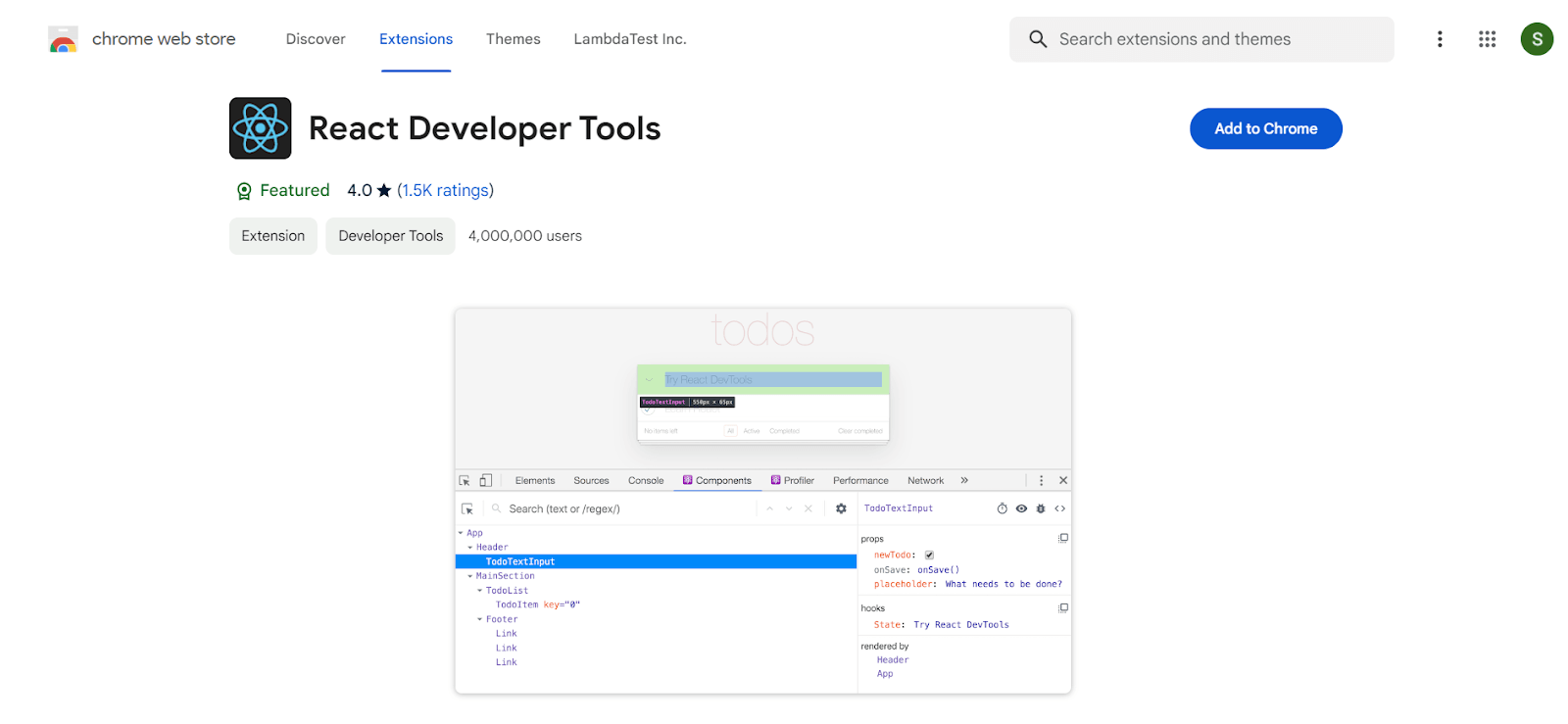The image size is (1568, 724).
Task: Open React DevTools settings gear
Action: pos(841,509)
